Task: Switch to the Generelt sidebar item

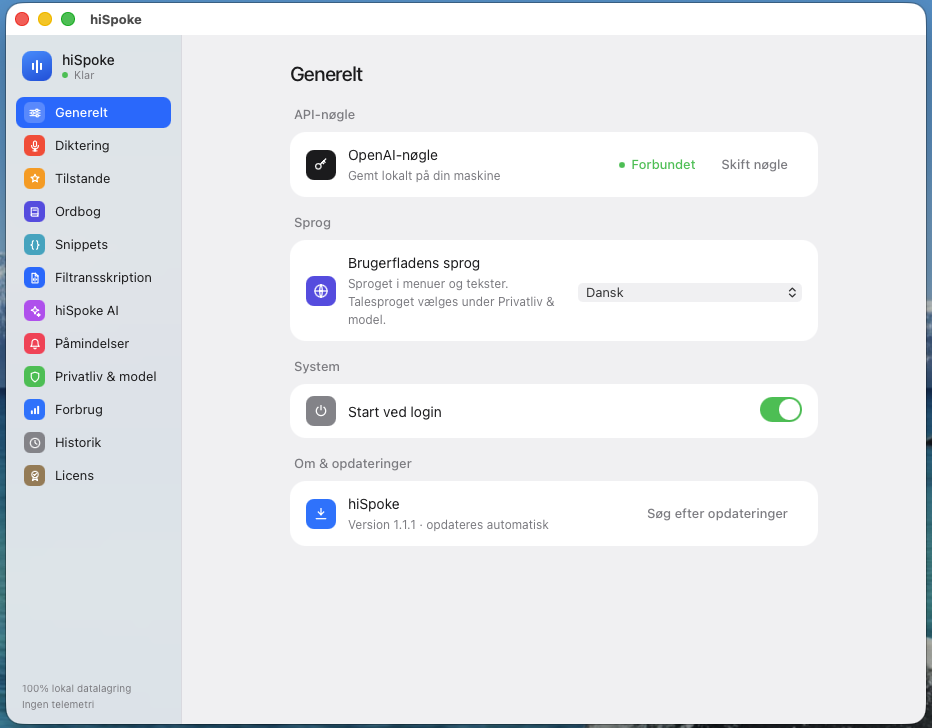Action: (93, 112)
